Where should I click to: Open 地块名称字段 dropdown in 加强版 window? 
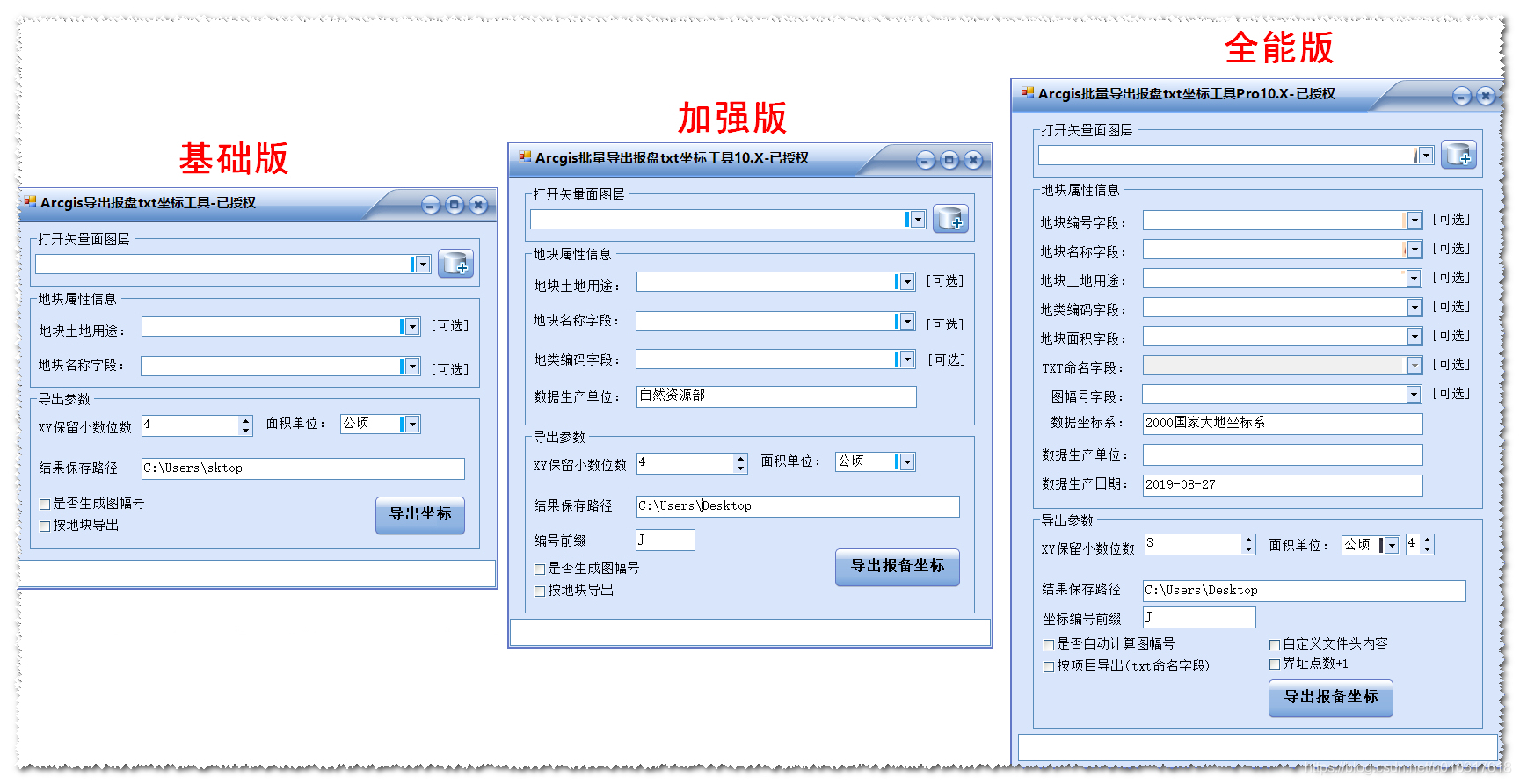[x=907, y=322]
